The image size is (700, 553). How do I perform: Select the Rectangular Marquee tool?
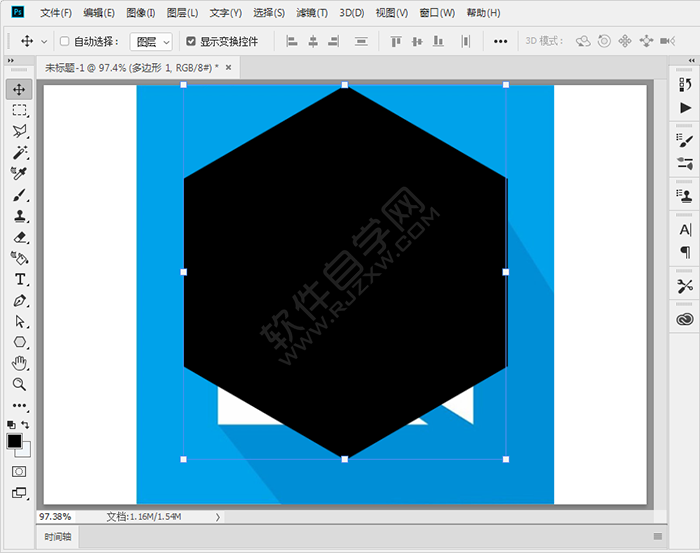click(19, 110)
